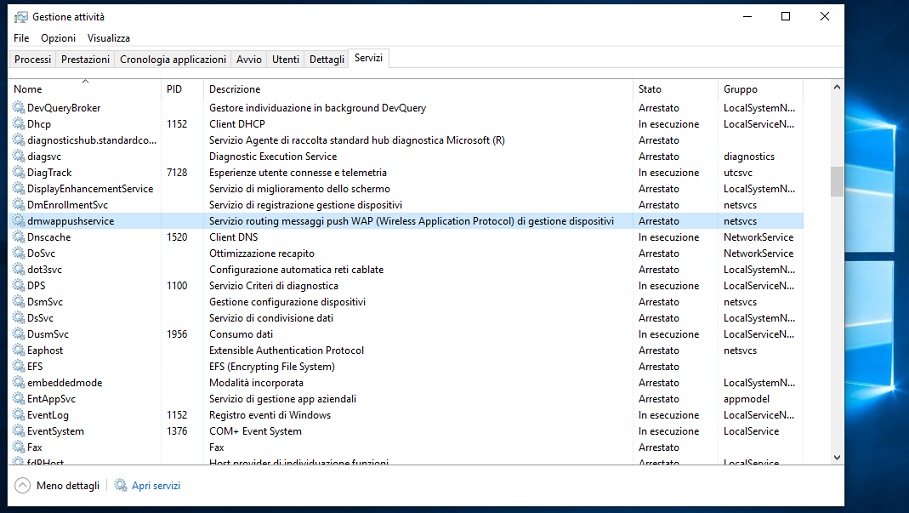This screenshot has width=909, height=513.
Task: Sort by the Stato column header
Action: click(x=675, y=89)
